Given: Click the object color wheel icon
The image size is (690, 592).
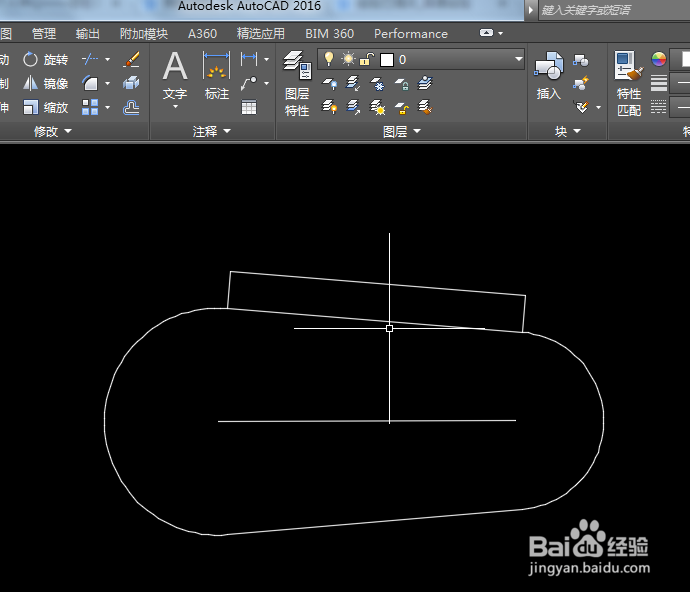Looking at the screenshot, I should tap(659, 59).
